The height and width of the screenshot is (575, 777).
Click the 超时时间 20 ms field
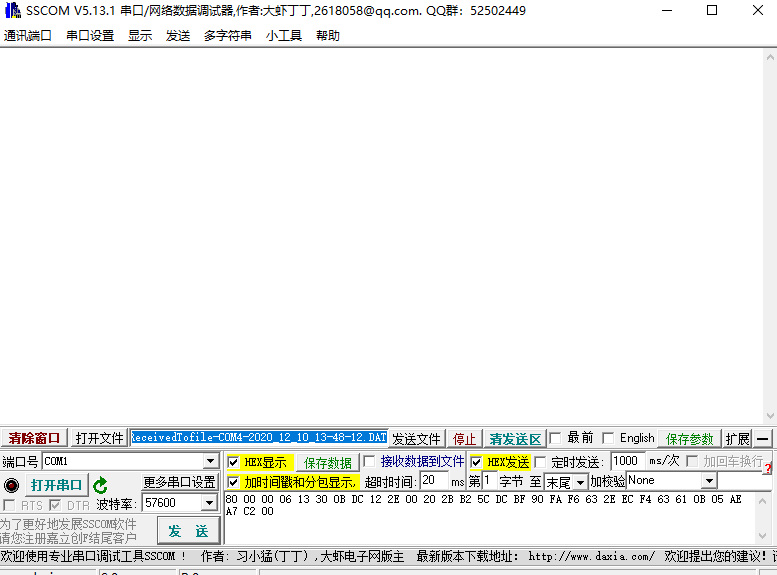433,481
